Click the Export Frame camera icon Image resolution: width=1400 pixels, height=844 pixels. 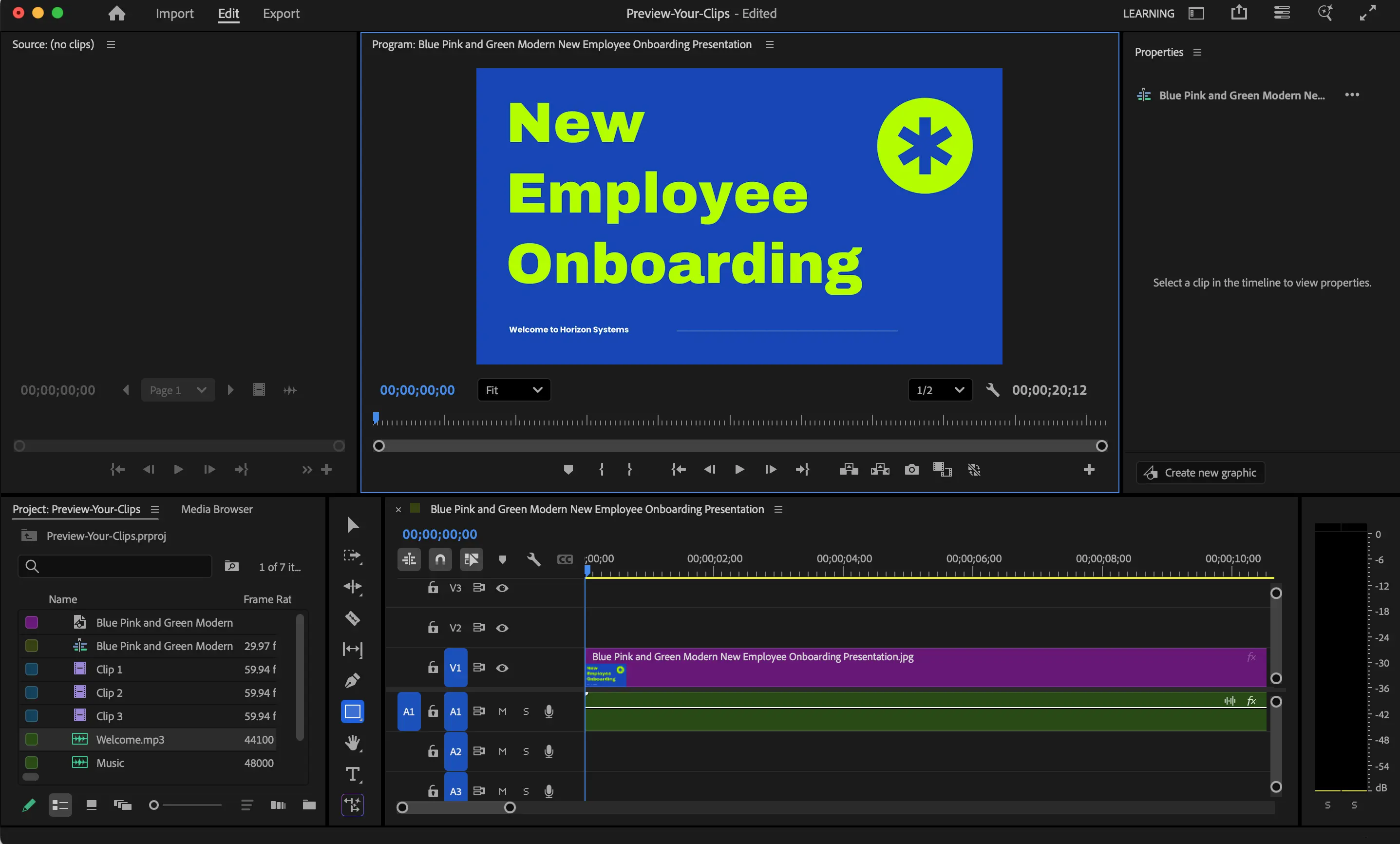[x=911, y=469]
